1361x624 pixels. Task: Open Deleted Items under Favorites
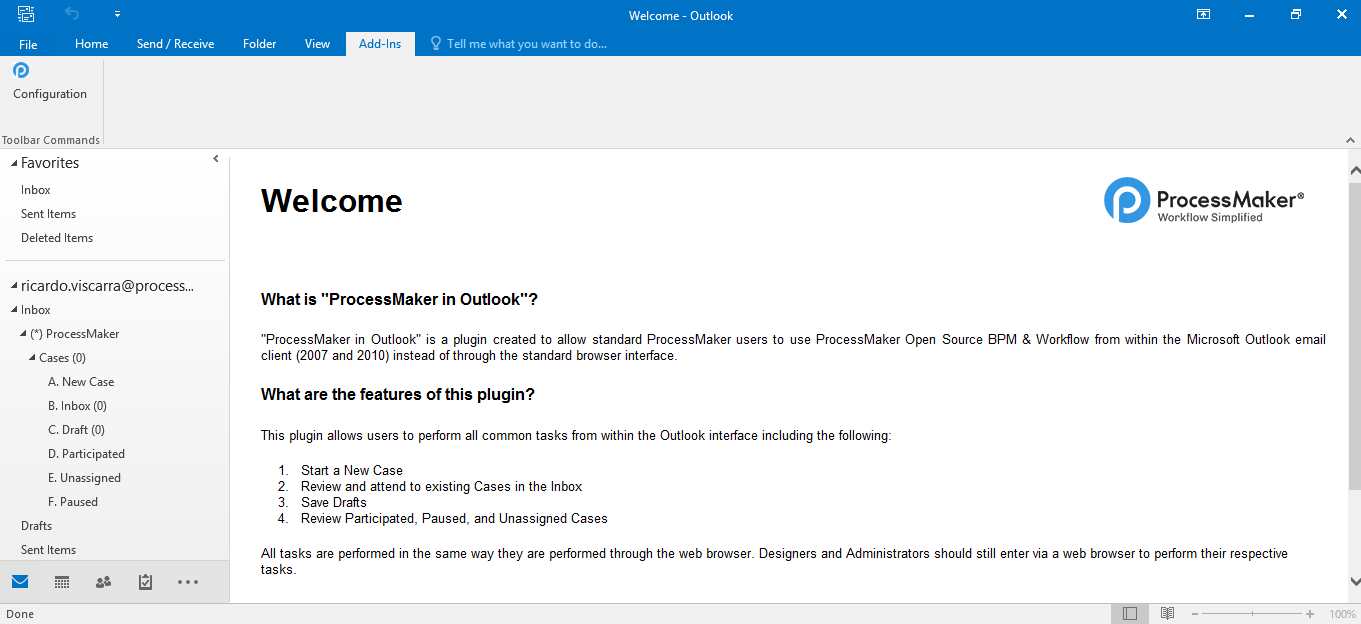[57, 238]
